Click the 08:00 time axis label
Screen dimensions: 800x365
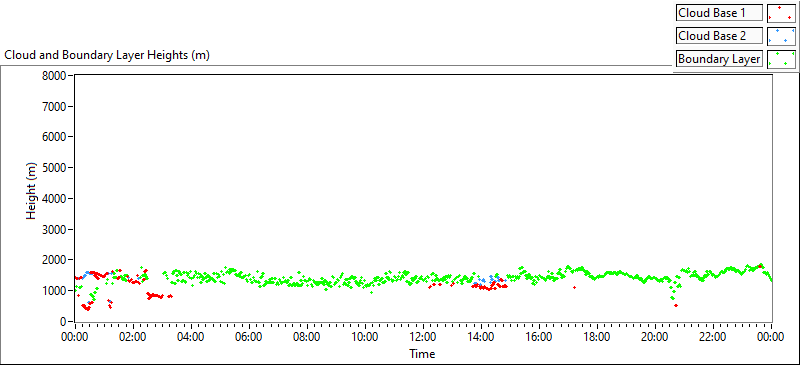[x=307, y=337]
